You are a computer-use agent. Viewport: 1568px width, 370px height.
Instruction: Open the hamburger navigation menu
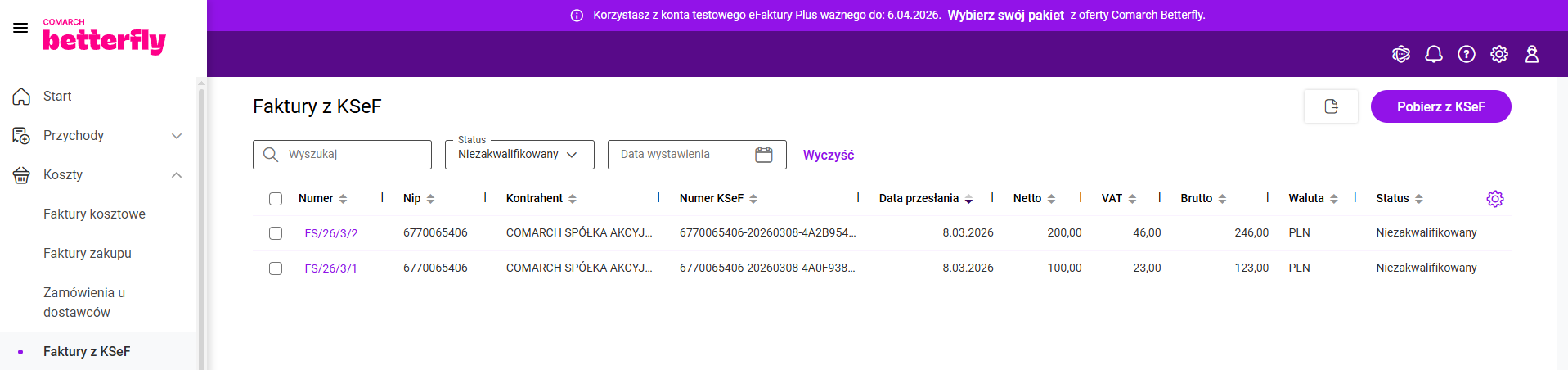pyautogui.click(x=20, y=28)
